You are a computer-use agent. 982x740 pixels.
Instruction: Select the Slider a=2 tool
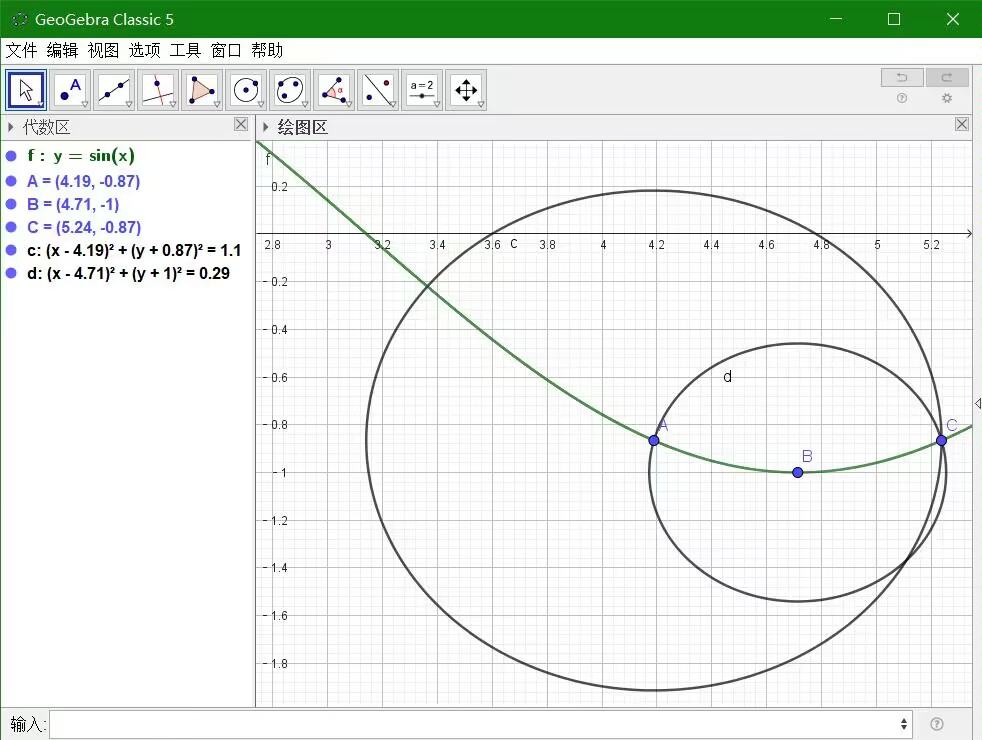[421, 90]
